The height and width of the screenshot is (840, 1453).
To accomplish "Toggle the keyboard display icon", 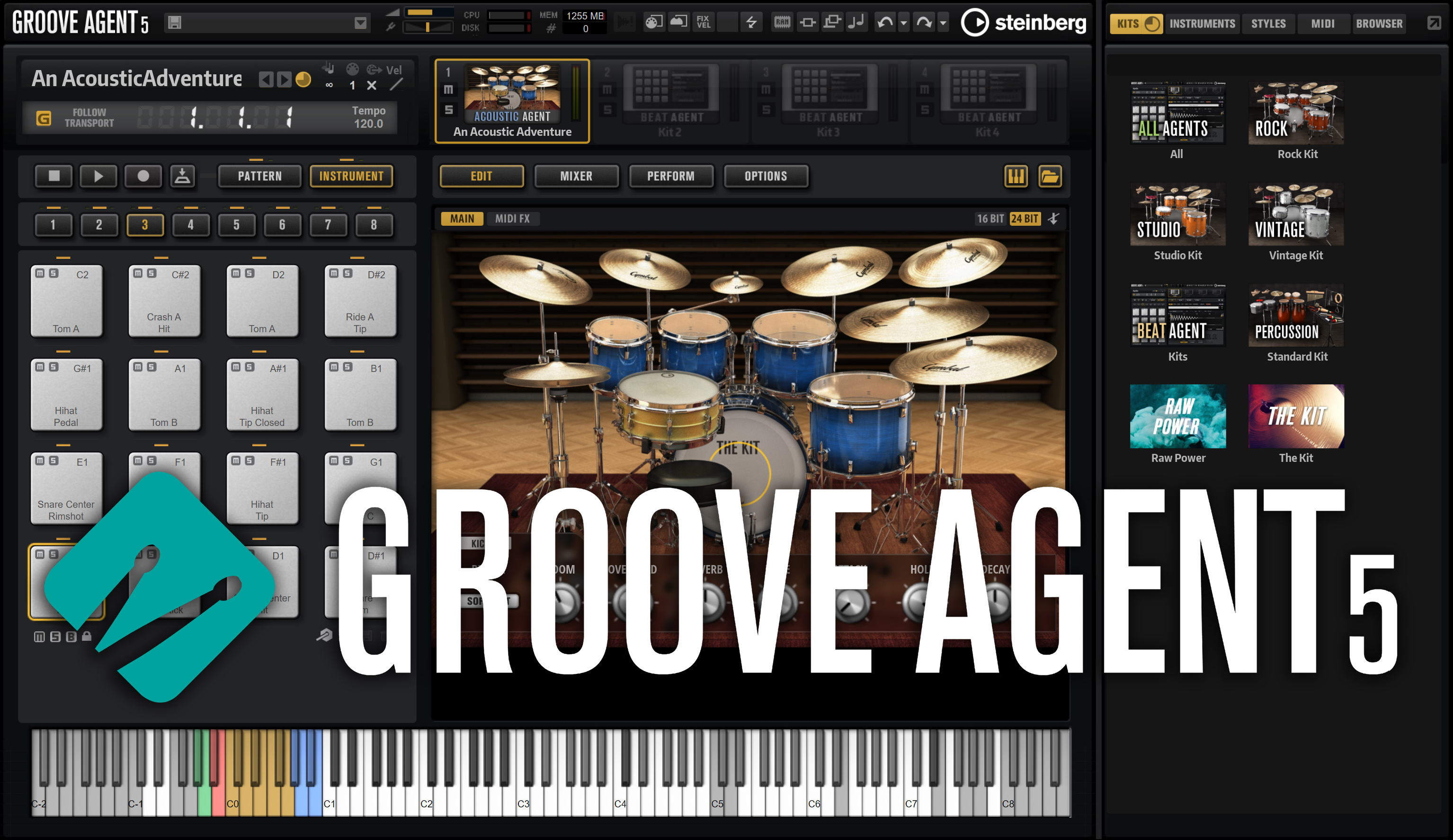I will [x=1016, y=176].
